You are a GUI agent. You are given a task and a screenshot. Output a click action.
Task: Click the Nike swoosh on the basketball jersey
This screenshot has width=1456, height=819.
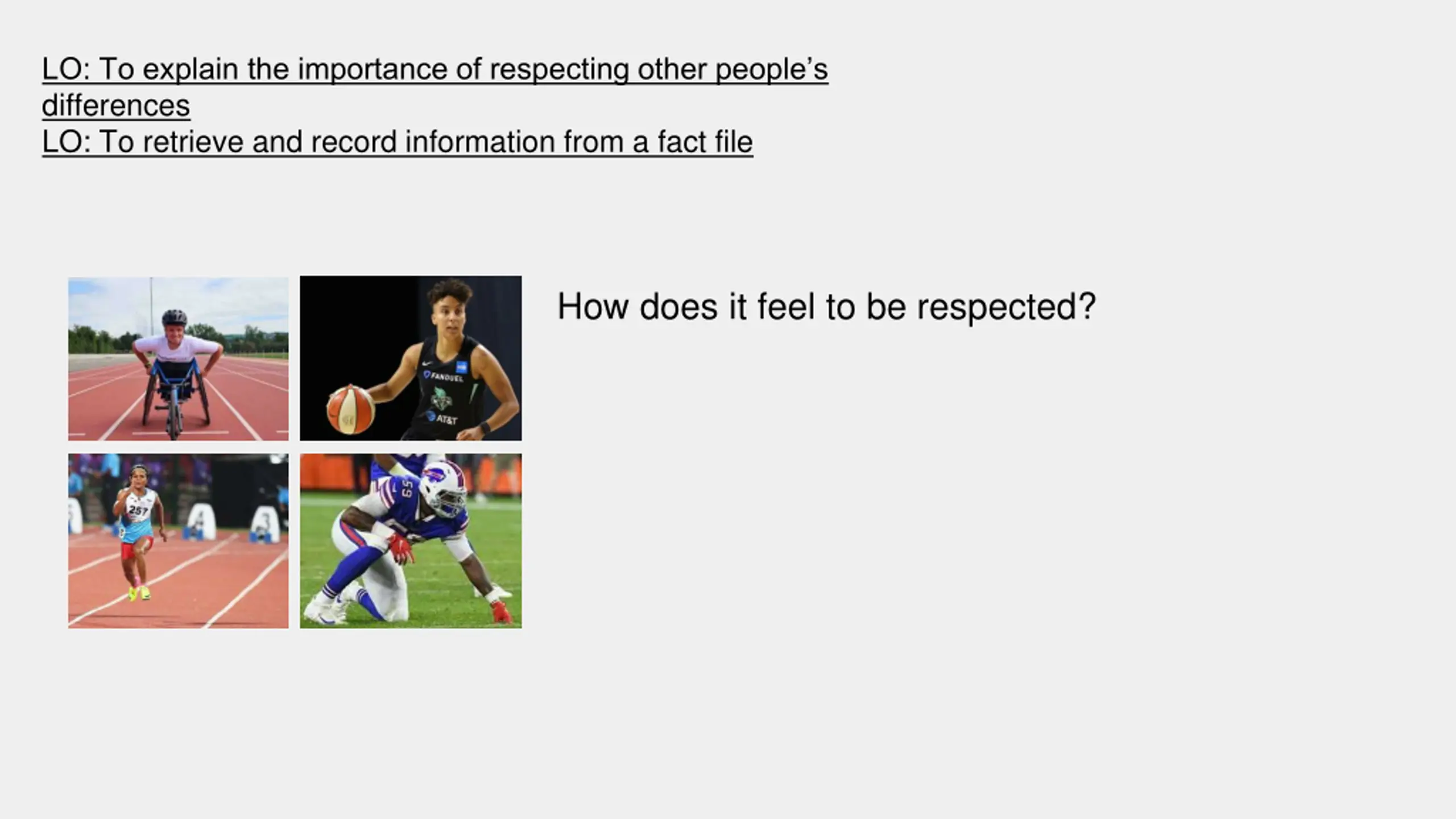pos(427,363)
